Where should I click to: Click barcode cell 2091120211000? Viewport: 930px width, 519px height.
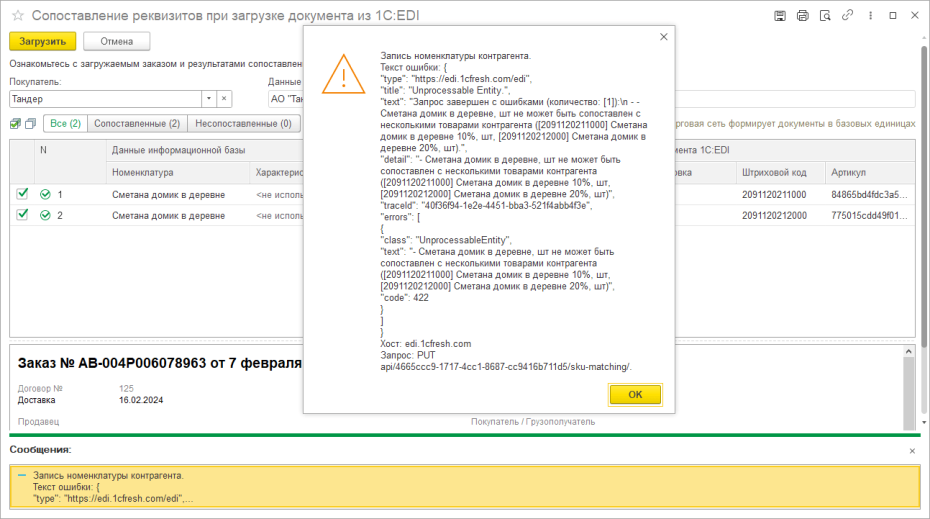click(774, 195)
